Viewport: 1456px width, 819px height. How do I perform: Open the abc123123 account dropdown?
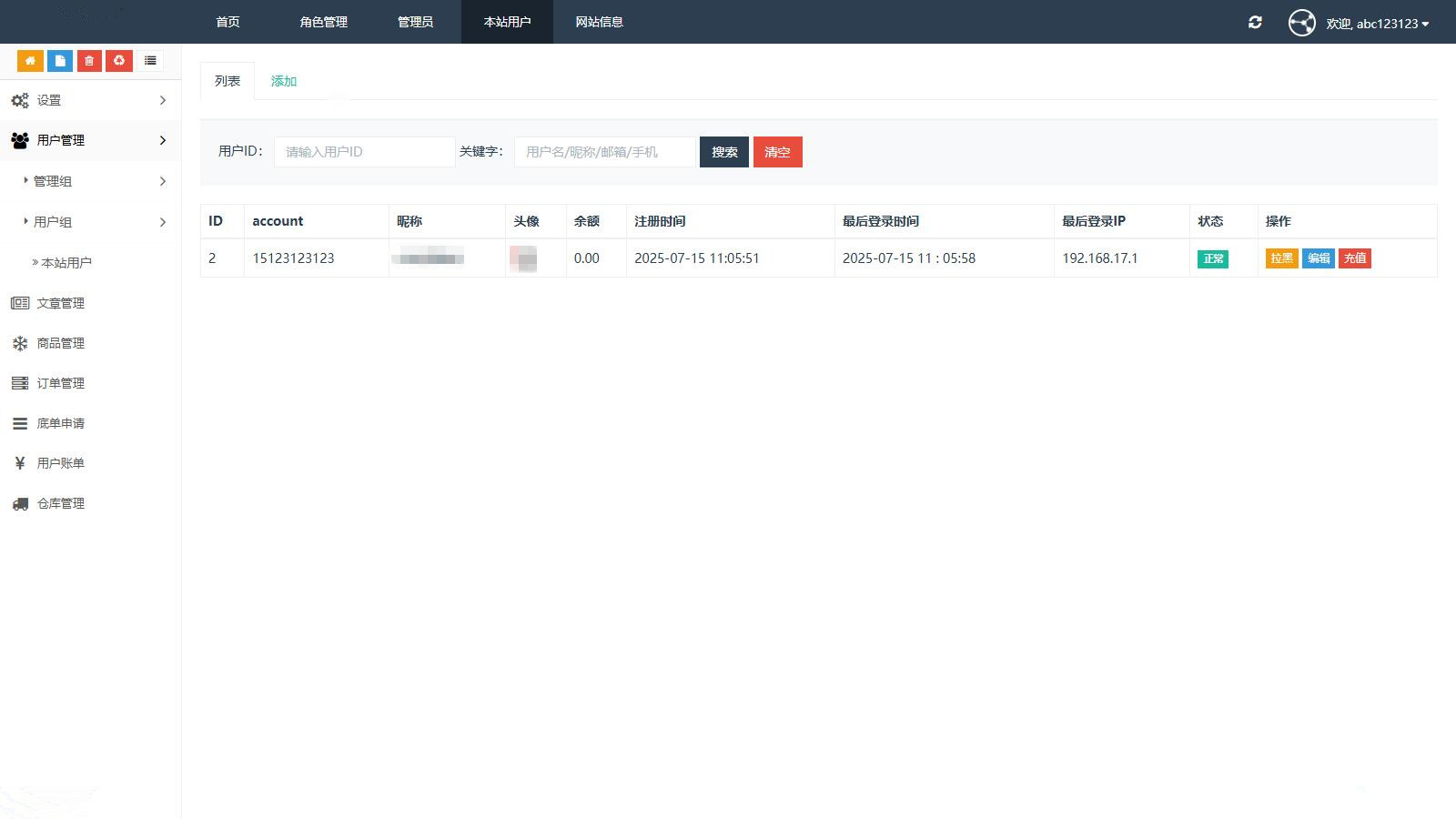(x=1377, y=24)
